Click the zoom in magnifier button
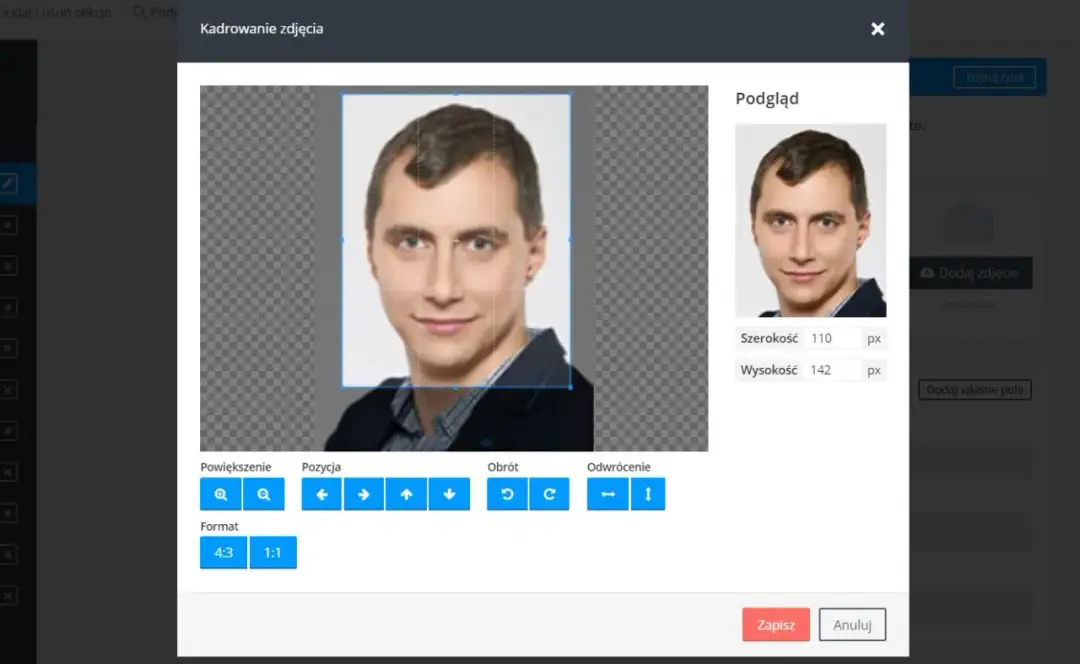 (221, 494)
